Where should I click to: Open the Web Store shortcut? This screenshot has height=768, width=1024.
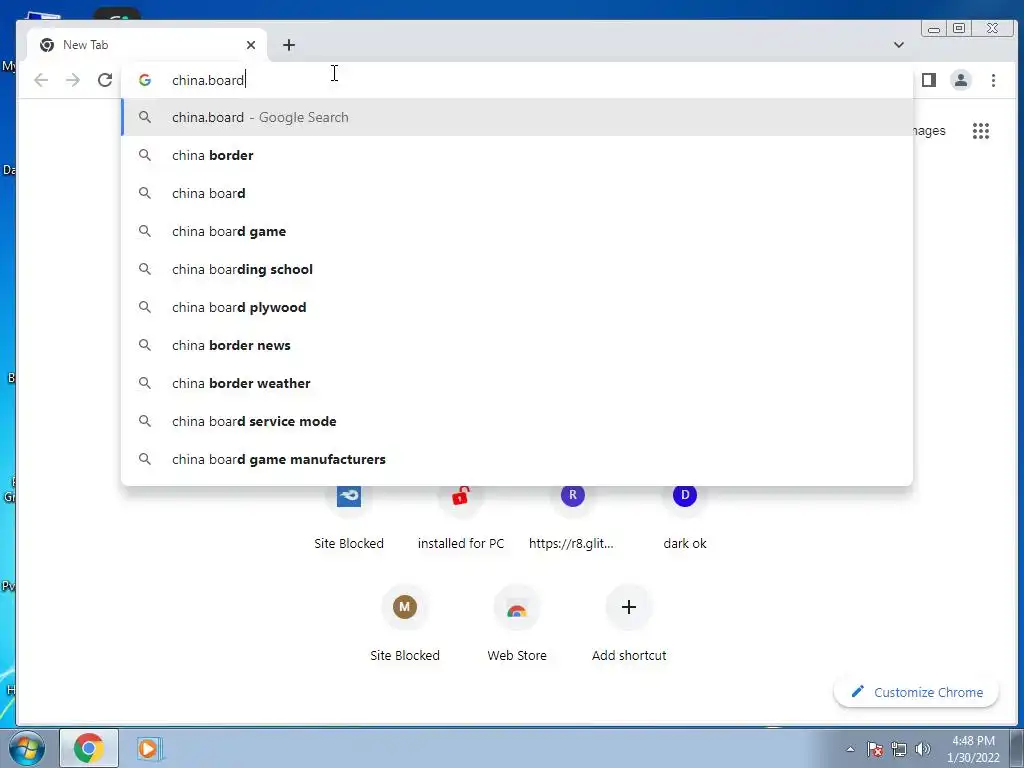[x=517, y=624]
